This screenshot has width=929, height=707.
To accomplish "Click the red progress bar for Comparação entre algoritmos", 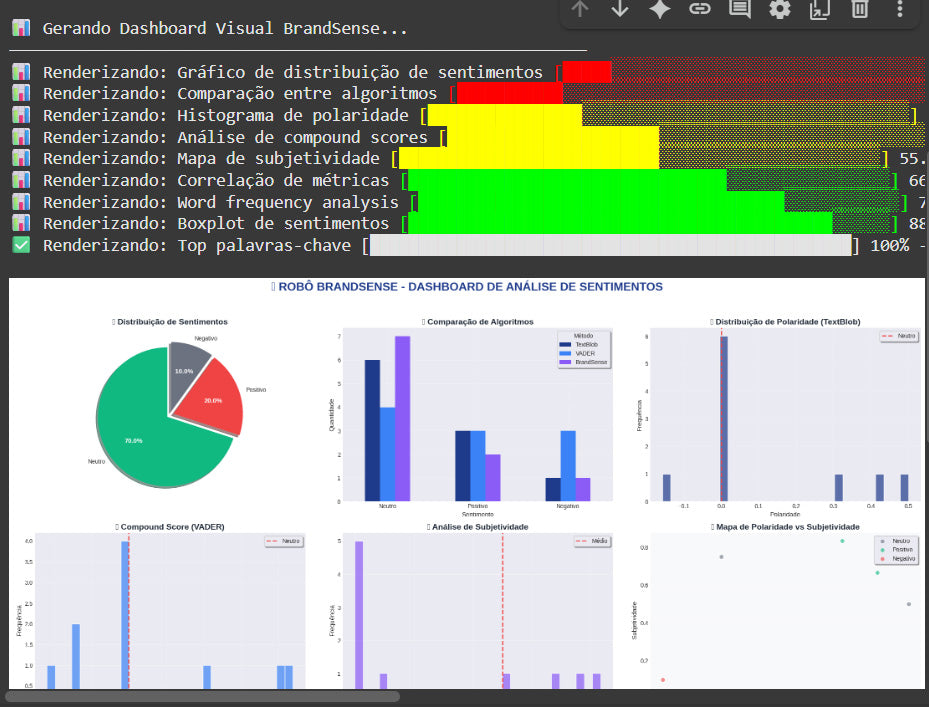I will coord(510,93).
